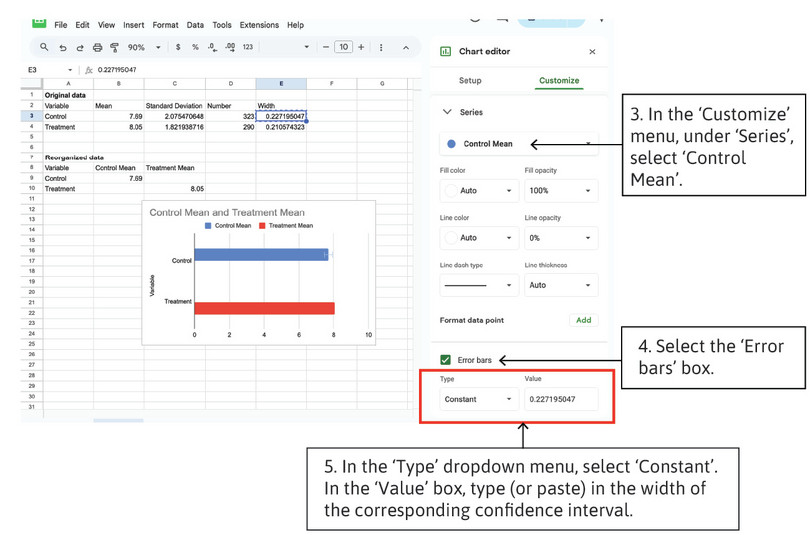The width and height of the screenshot is (810, 535).
Task: Click the Google Sheets home icon
Action: 39,23
